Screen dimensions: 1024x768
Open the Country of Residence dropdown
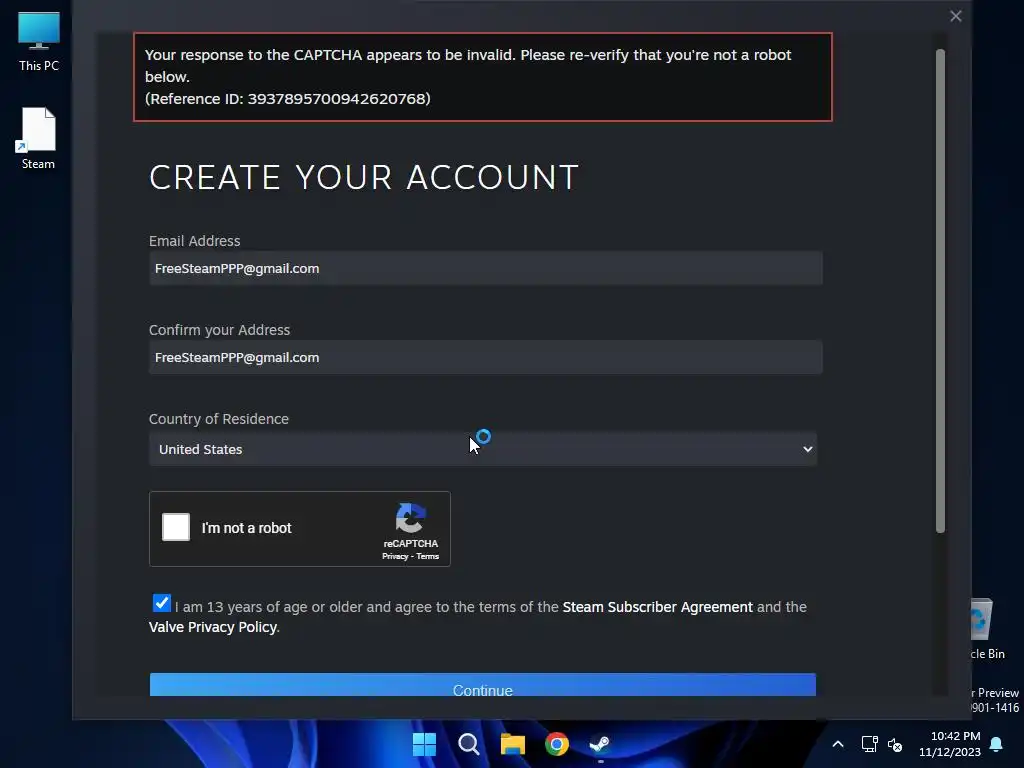(x=483, y=449)
